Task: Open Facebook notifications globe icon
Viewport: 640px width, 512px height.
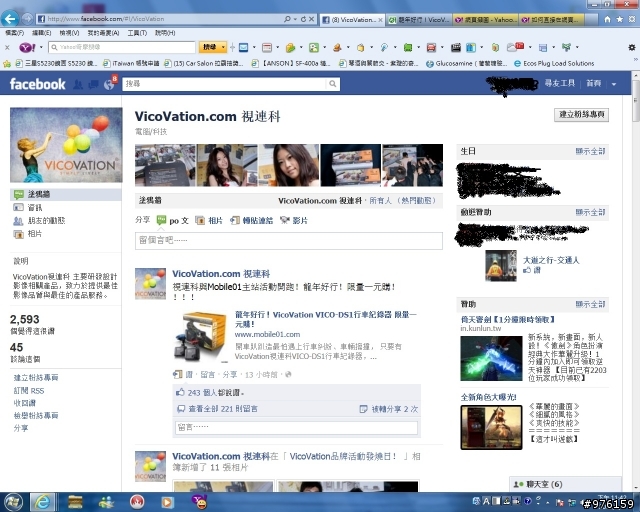Action: [x=109, y=85]
